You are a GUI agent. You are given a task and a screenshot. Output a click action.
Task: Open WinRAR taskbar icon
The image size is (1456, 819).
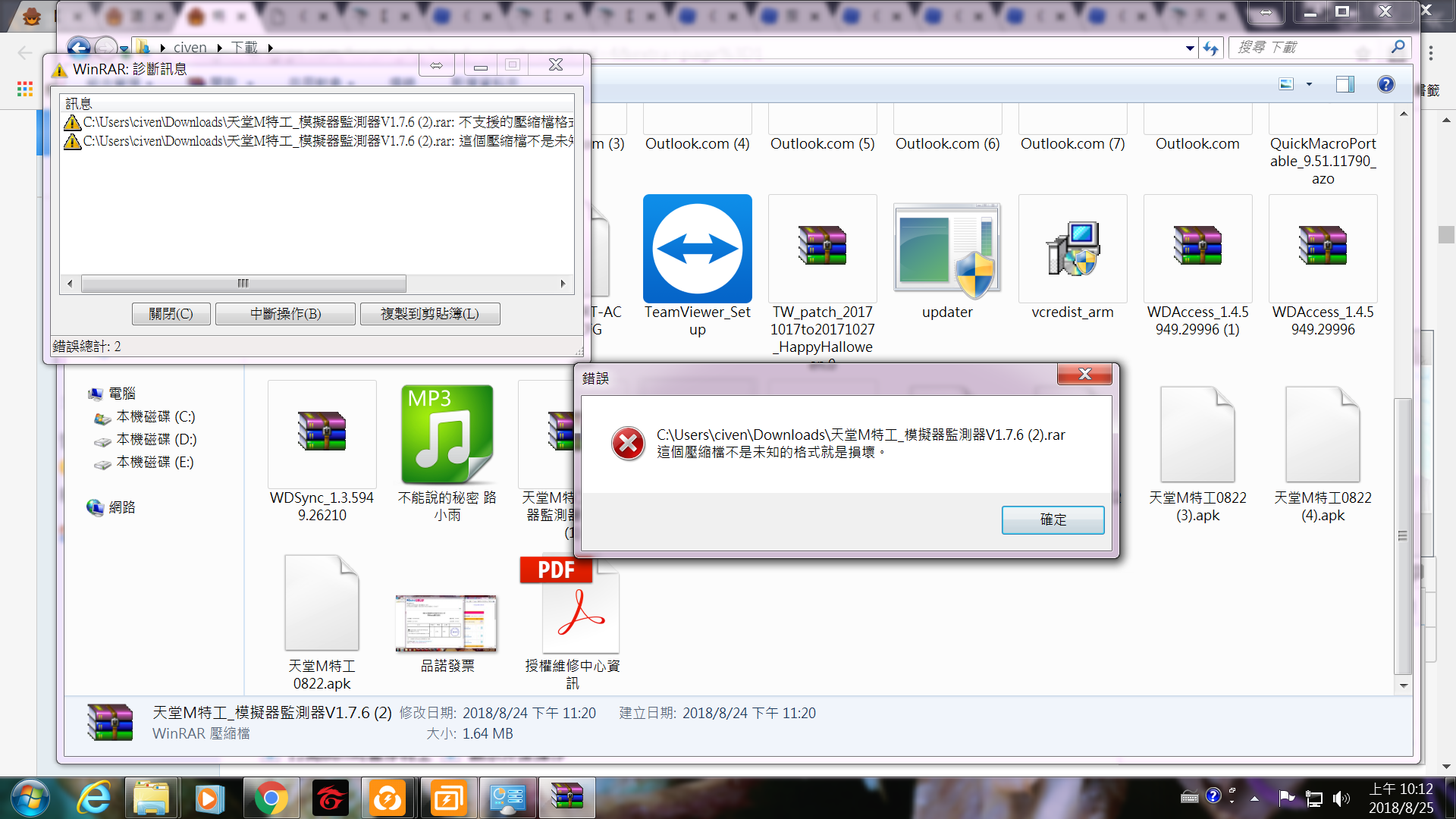click(566, 799)
